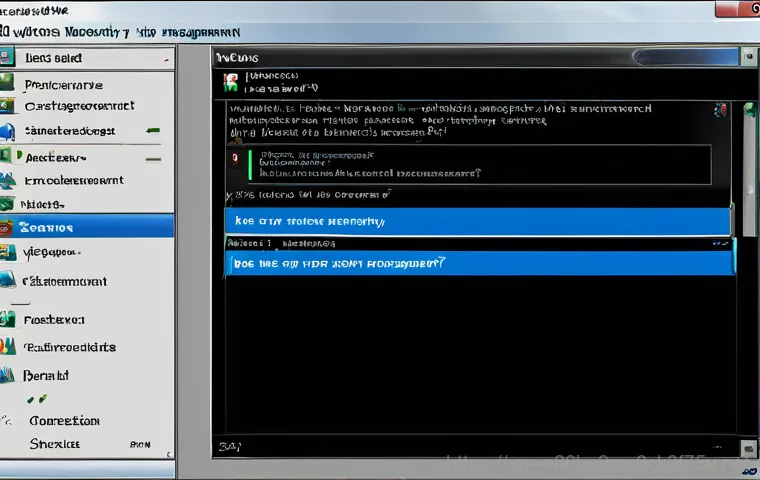Click the dash expander right of third sidebar item

click(153, 131)
